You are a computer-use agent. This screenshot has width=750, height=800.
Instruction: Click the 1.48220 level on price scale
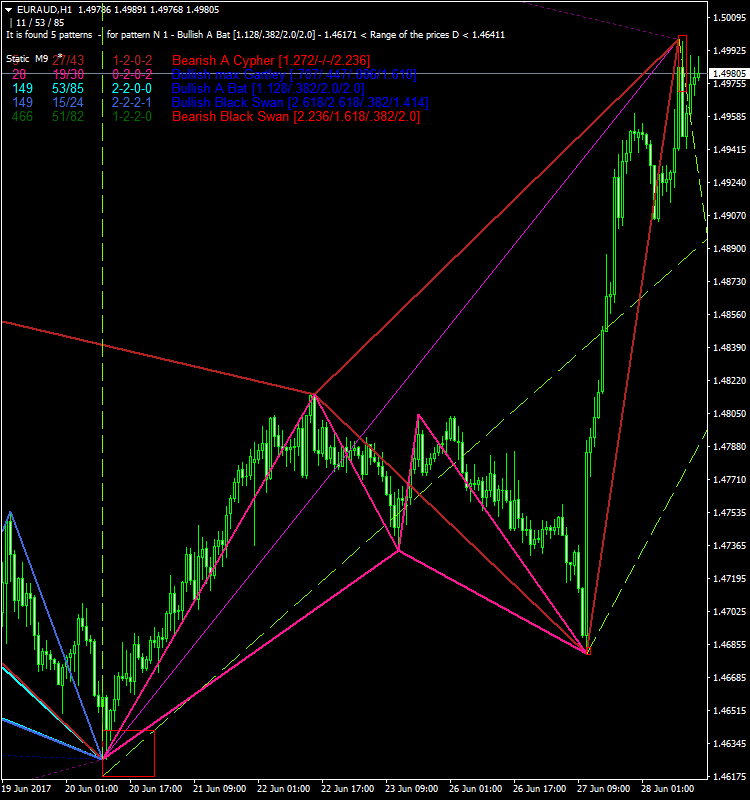pyautogui.click(x=728, y=381)
